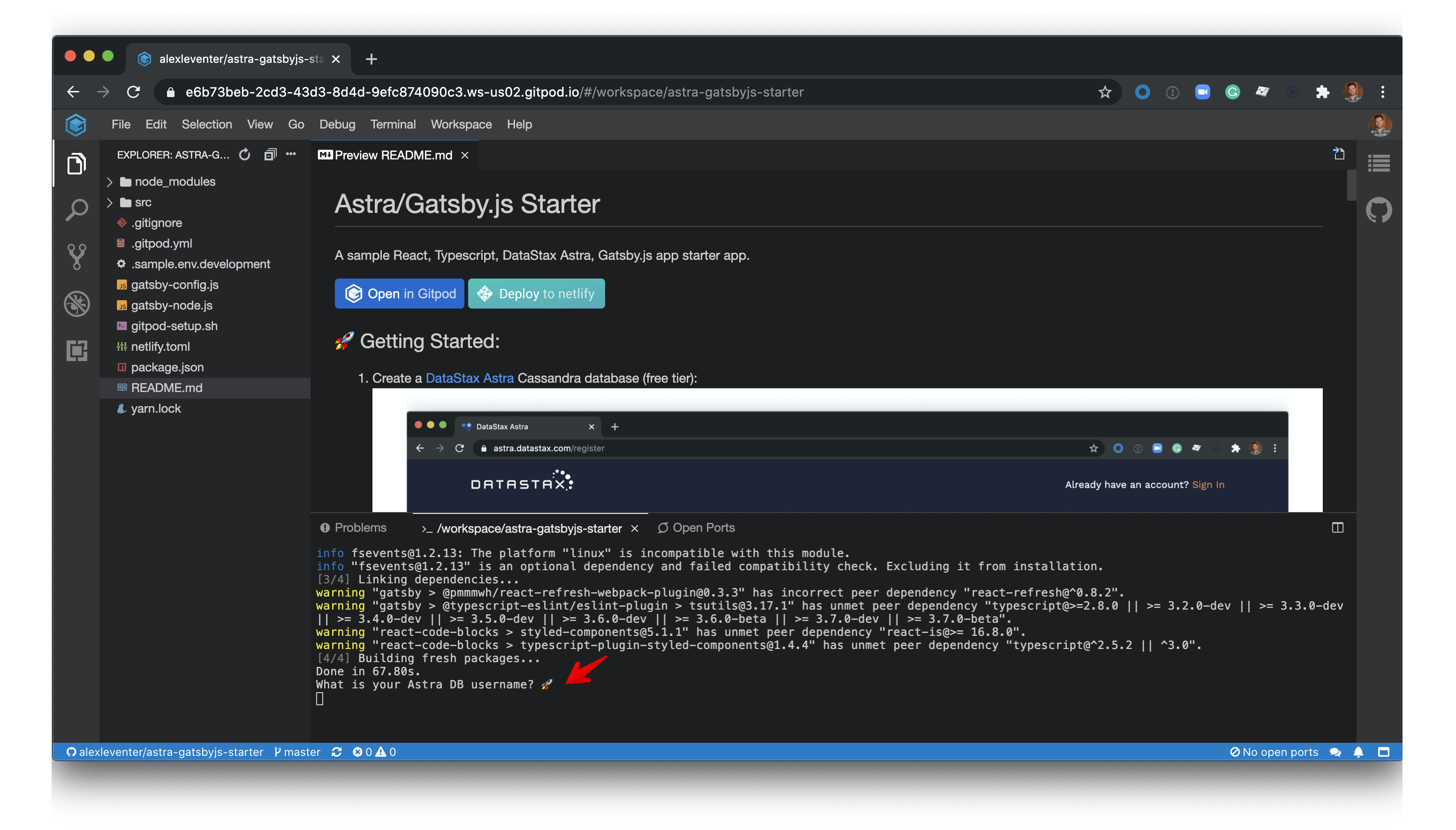The width and height of the screenshot is (1456, 830).
Task: Expand the node_modules folder
Action: pyautogui.click(x=110, y=182)
